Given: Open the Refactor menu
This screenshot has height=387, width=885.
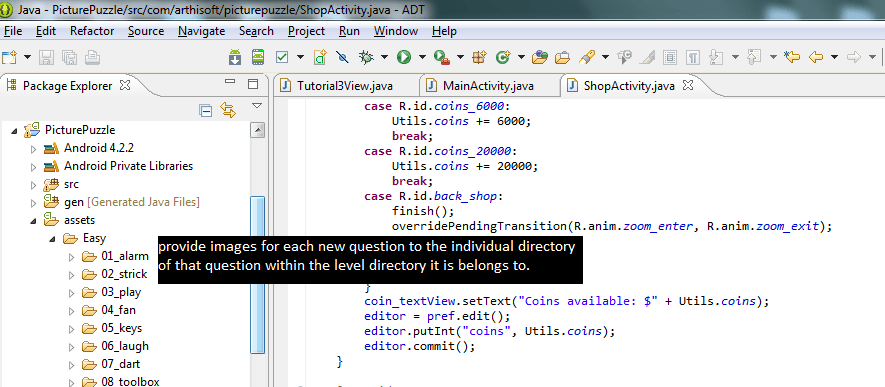Looking at the screenshot, I should 92,31.
